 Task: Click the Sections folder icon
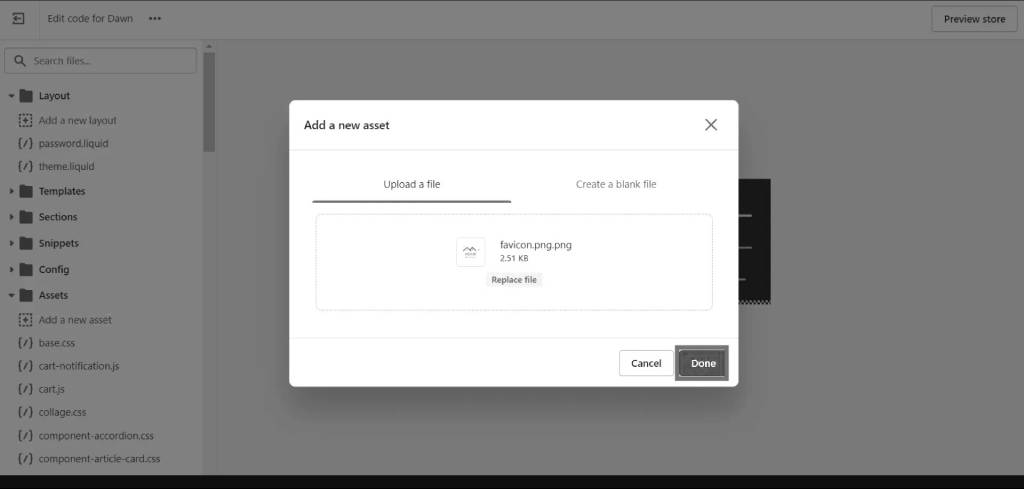tap(26, 217)
